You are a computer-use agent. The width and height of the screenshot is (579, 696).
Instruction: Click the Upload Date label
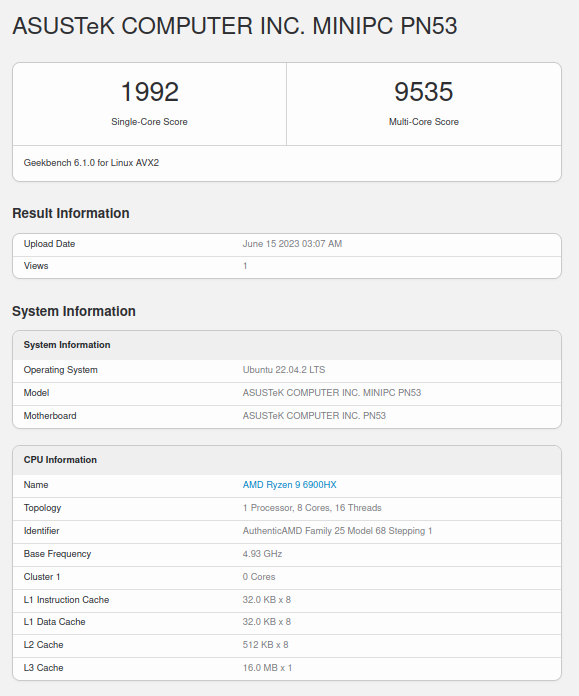pos(49,244)
